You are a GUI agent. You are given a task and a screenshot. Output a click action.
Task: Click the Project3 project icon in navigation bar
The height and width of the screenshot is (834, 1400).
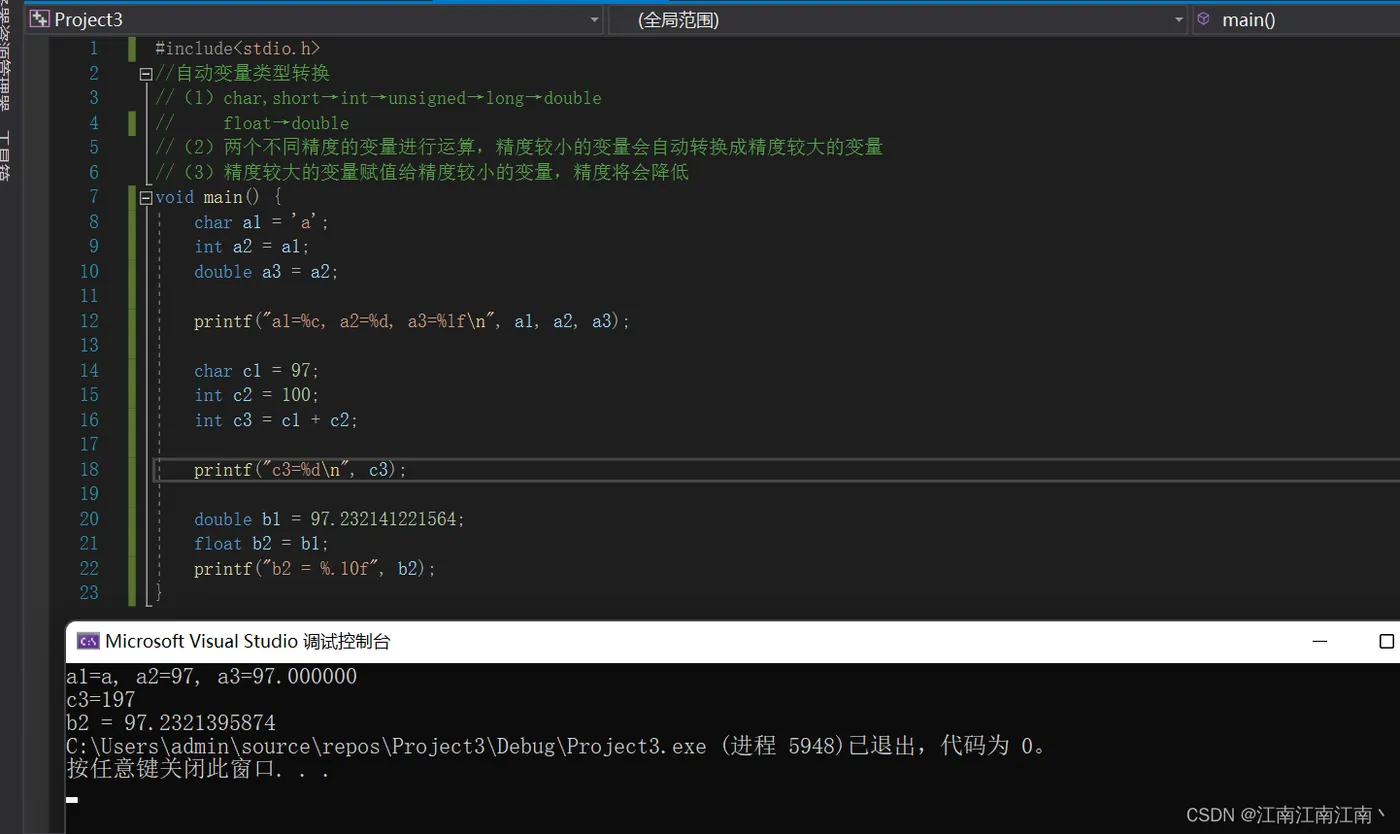click(x=39, y=19)
